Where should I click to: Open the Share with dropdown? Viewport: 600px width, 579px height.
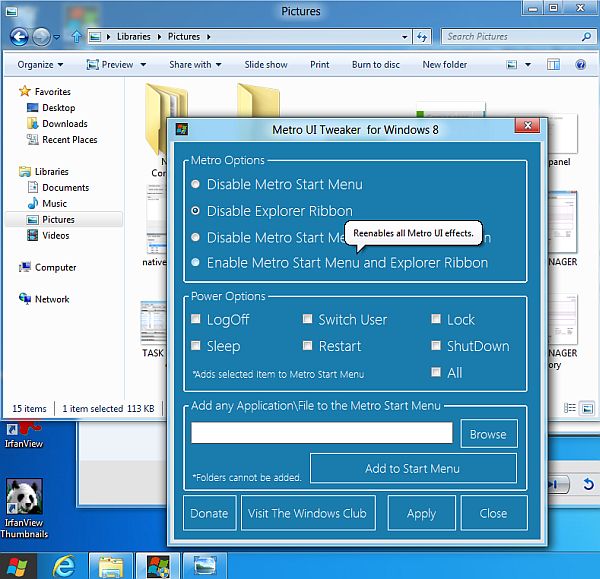point(196,65)
